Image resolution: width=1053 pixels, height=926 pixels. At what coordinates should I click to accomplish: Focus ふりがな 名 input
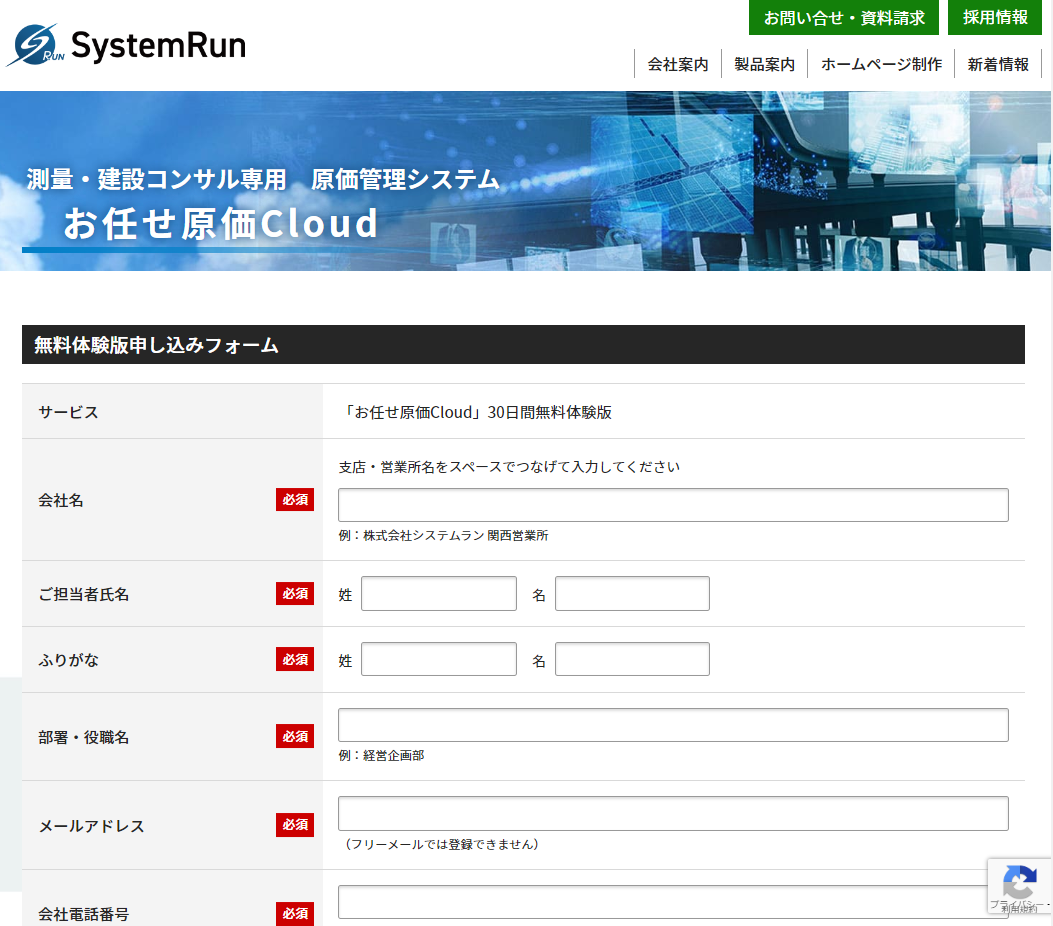tap(632, 659)
